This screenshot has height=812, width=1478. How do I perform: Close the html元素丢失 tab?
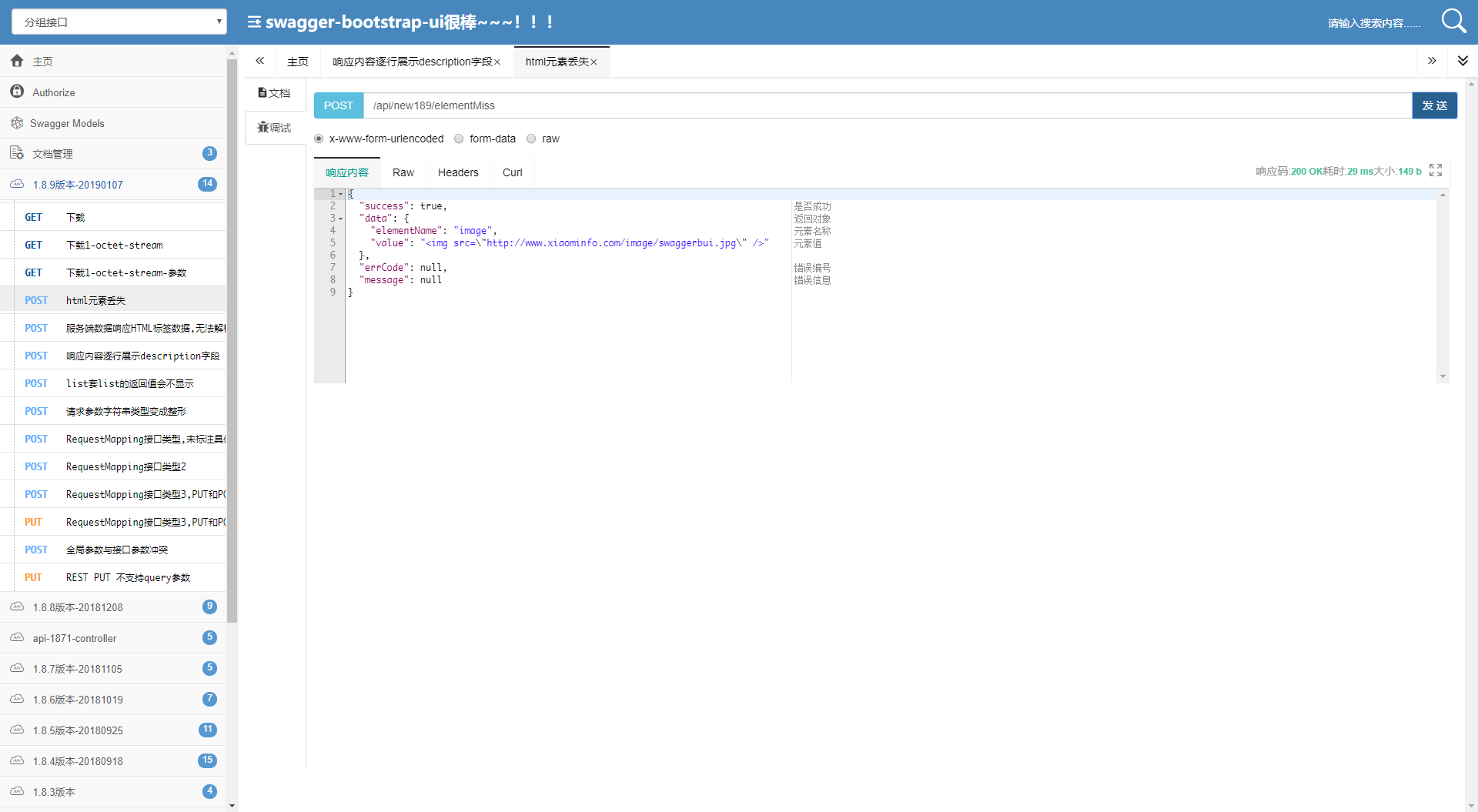594,62
